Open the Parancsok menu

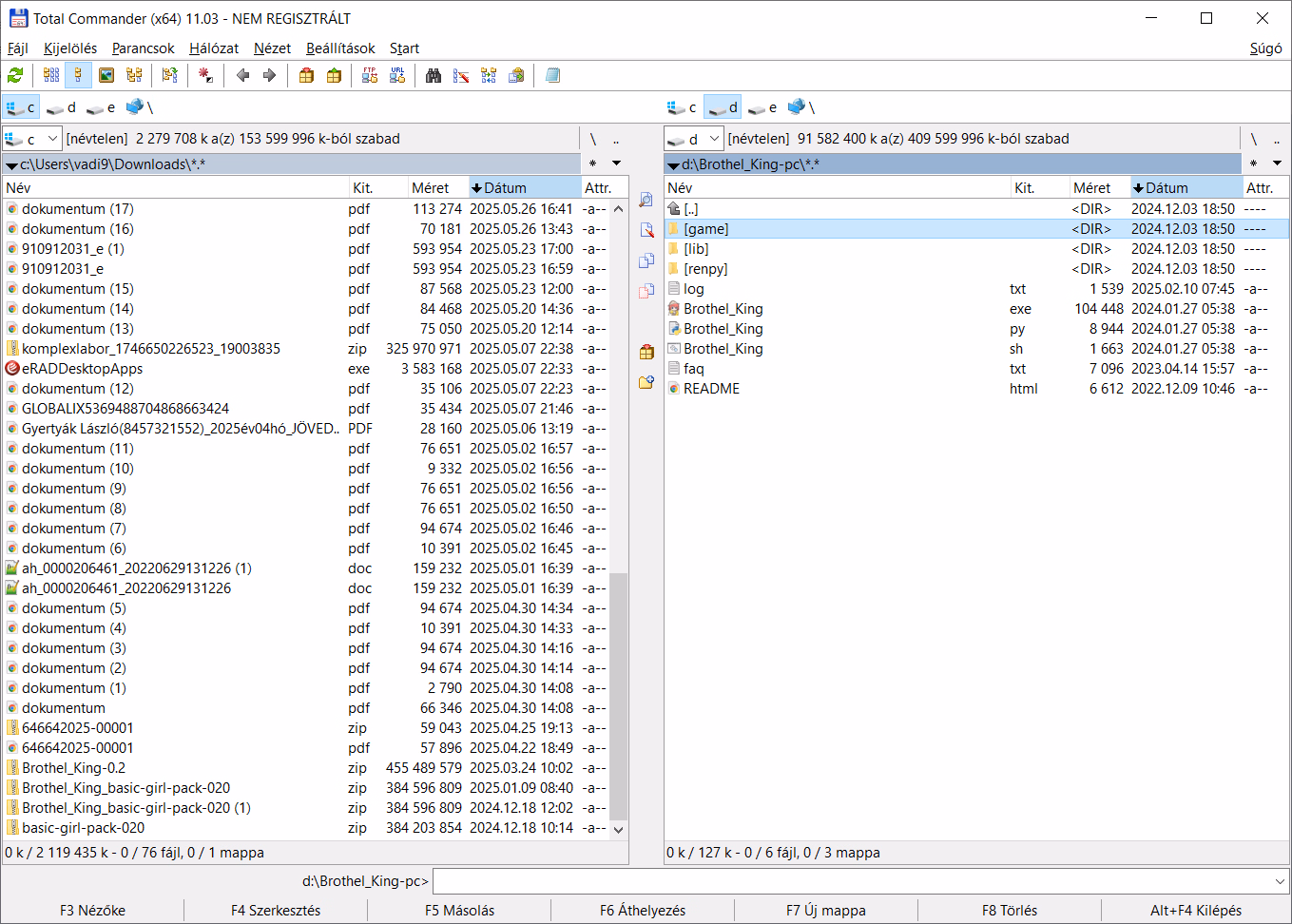pyautogui.click(x=143, y=48)
